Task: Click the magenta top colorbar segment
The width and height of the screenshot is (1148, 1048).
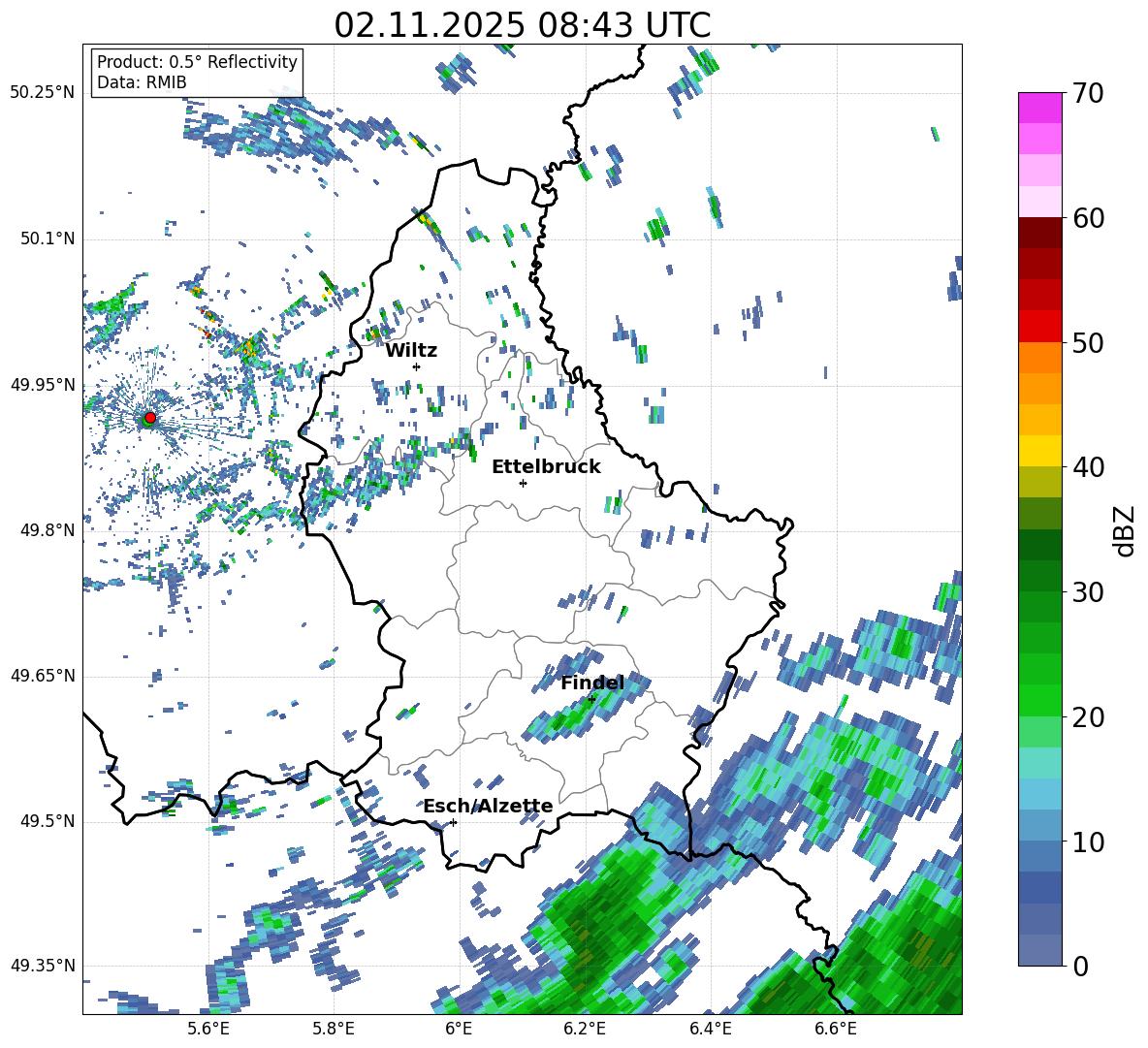Action: click(1039, 108)
